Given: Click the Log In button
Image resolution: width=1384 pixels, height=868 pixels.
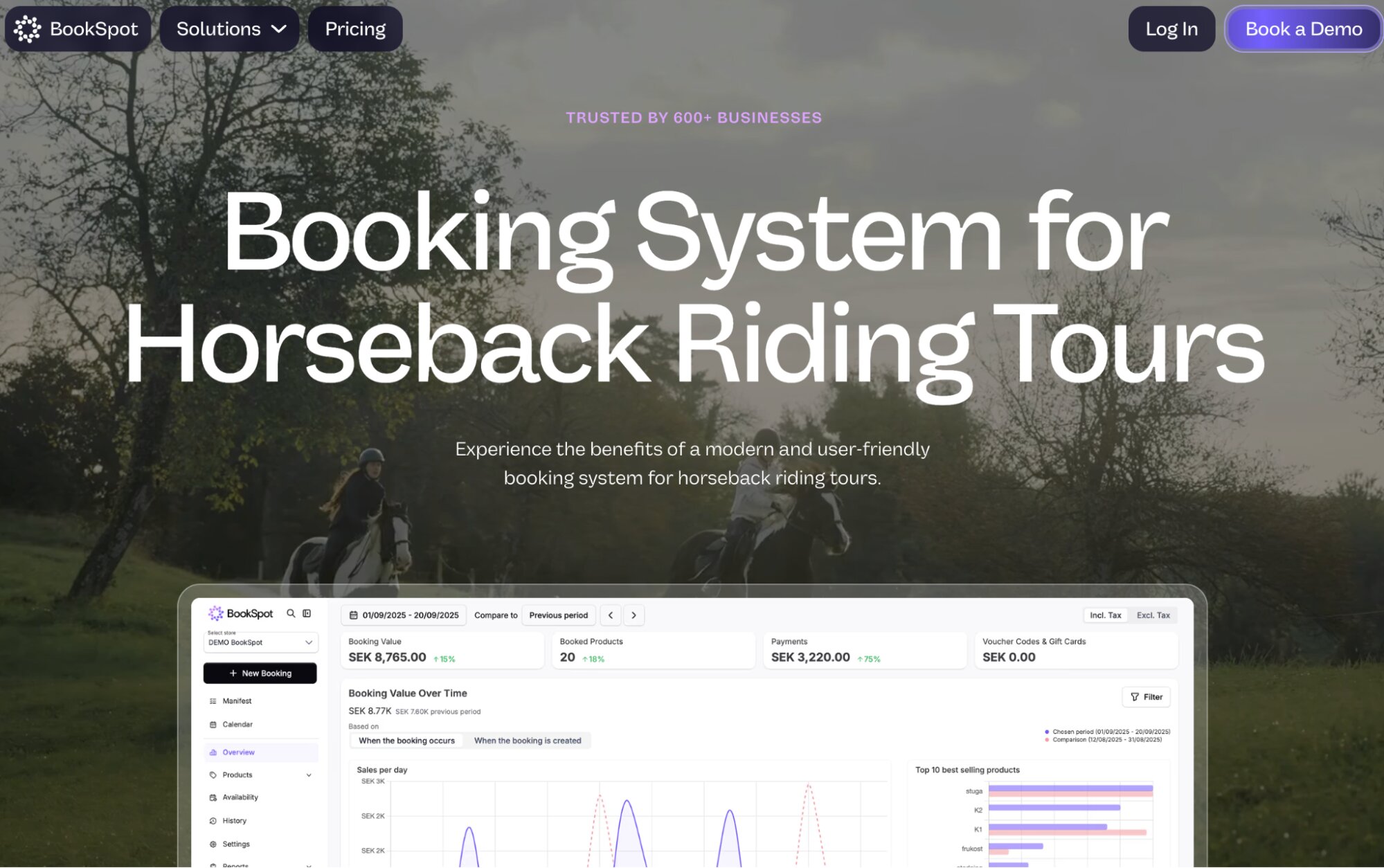Looking at the screenshot, I should (x=1171, y=29).
